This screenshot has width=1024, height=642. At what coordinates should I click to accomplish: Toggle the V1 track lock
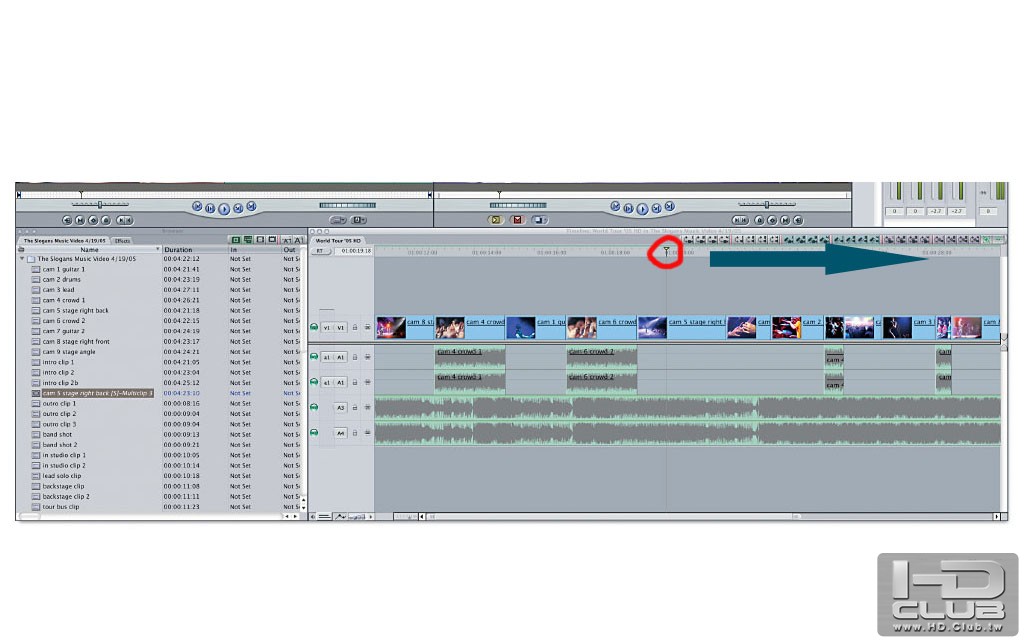coord(355,327)
